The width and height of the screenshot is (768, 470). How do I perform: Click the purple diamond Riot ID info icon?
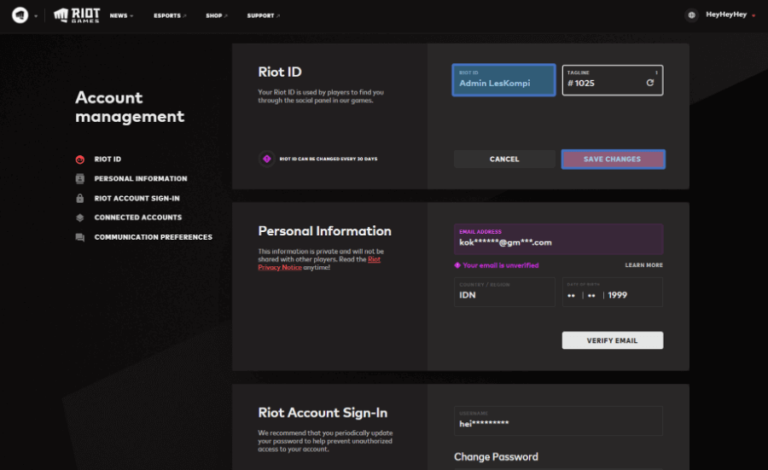[267, 159]
